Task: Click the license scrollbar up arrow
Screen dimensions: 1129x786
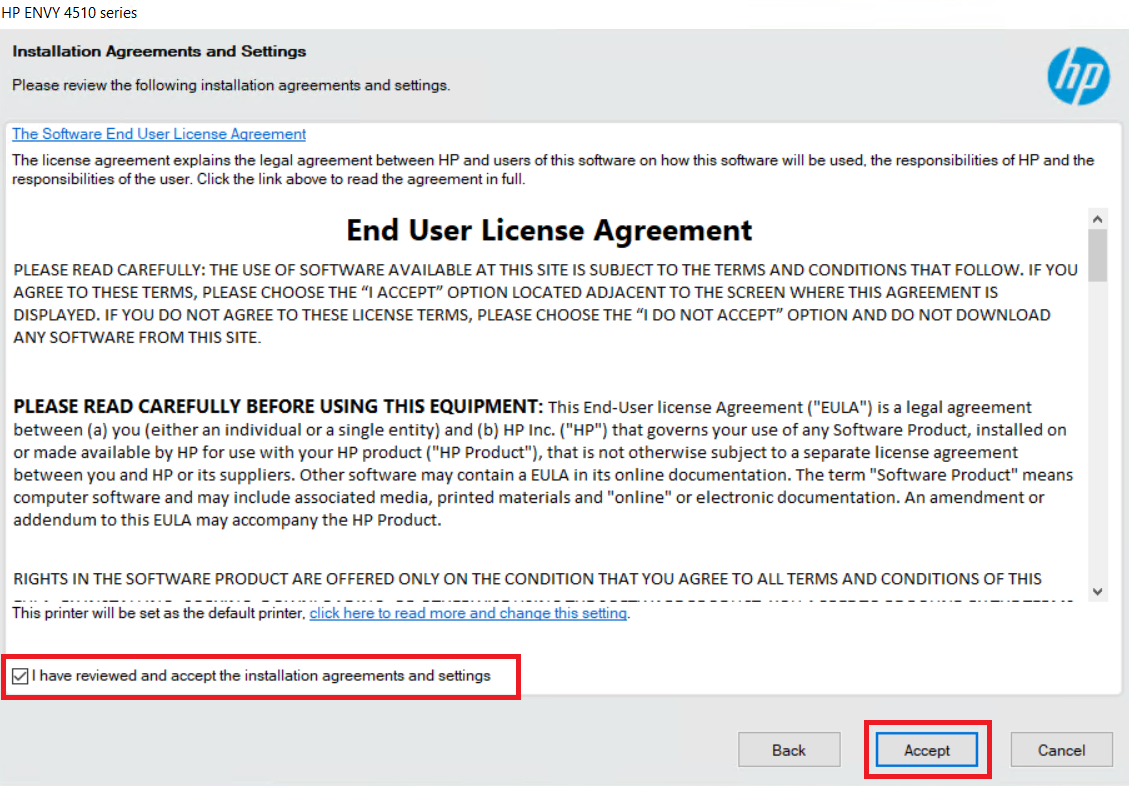Action: pyautogui.click(x=1098, y=218)
